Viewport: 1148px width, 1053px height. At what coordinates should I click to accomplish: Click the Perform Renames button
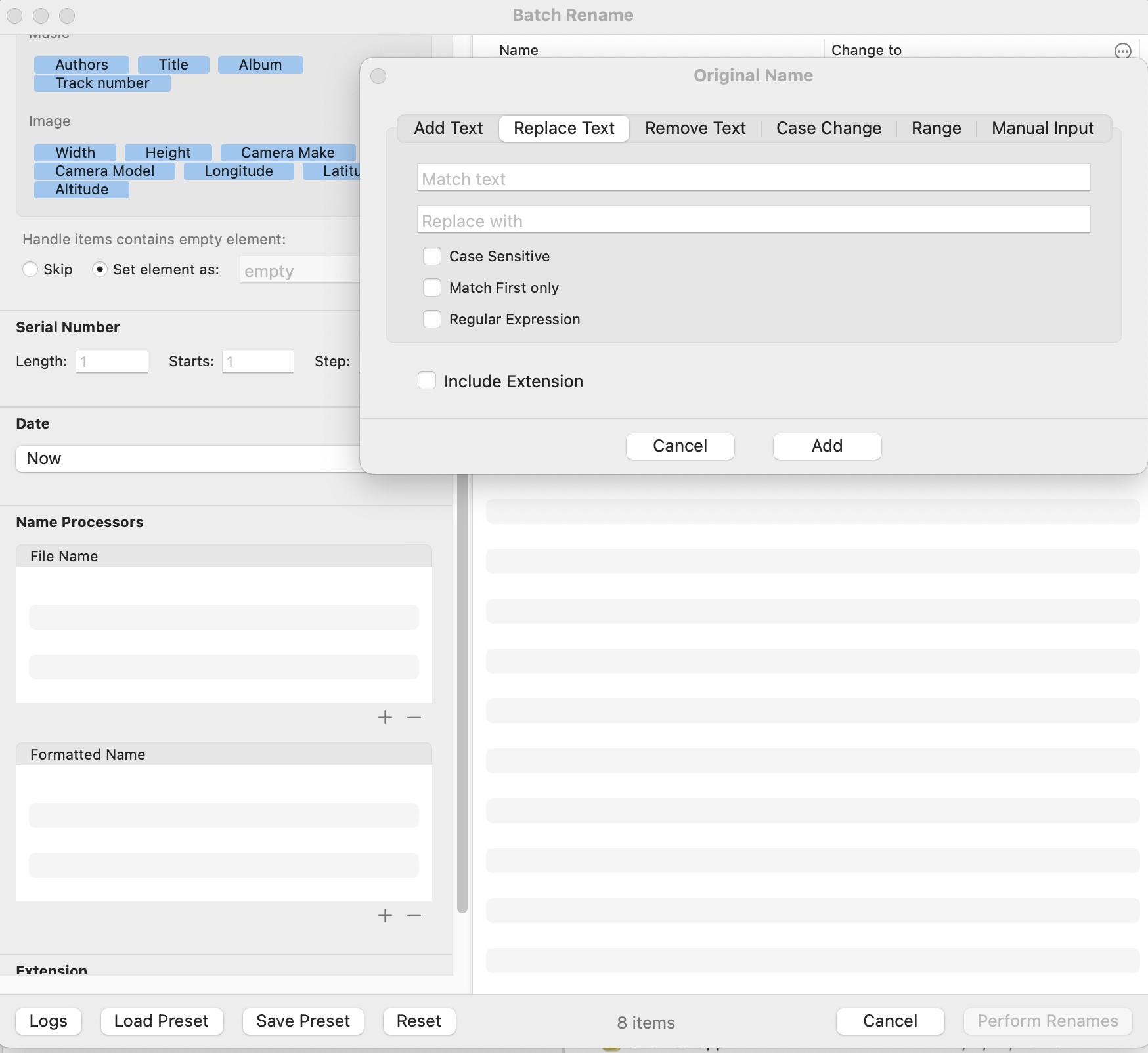pyautogui.click(x=1048, y=1021)
